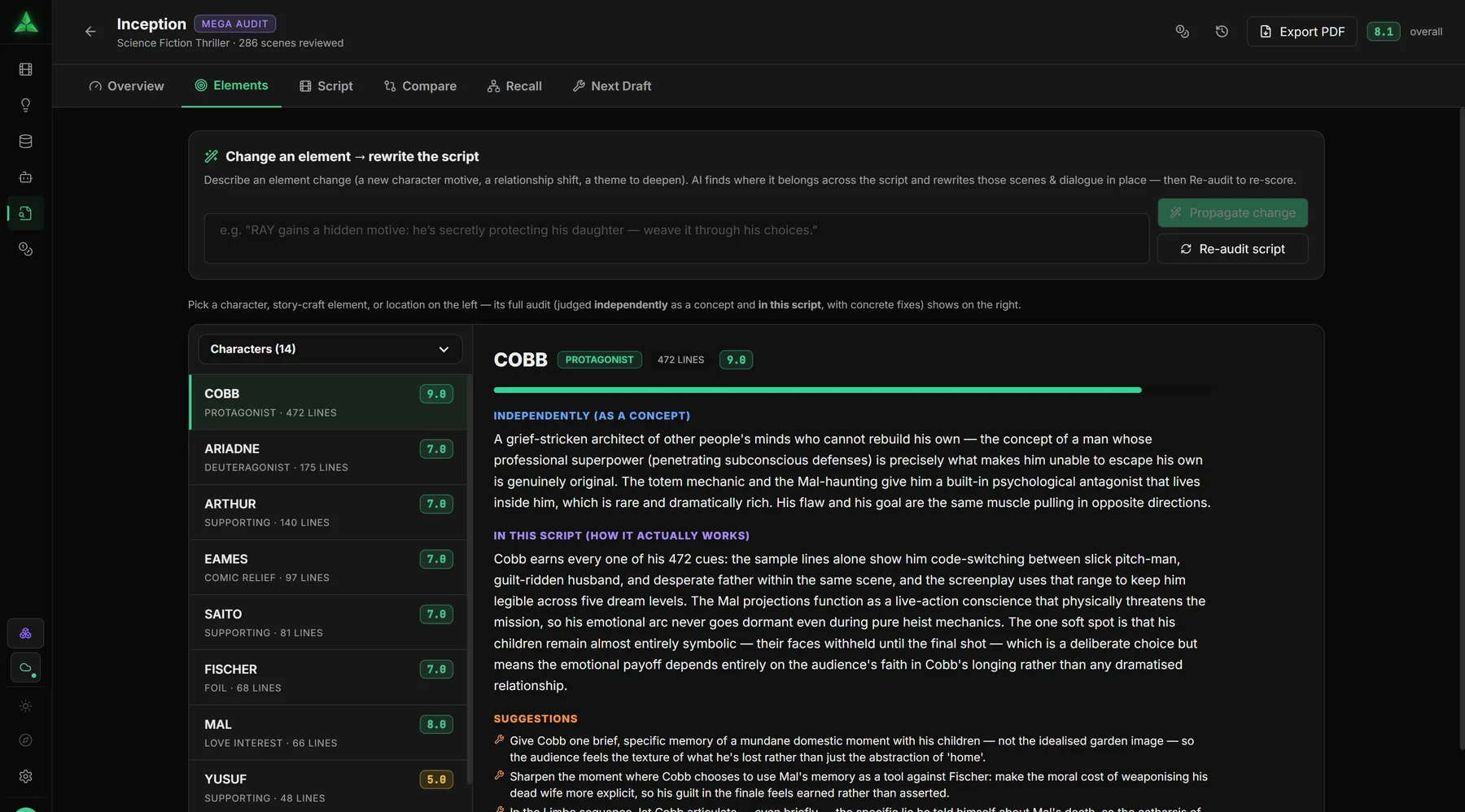The image size is (1465, 812).
Task: Select ARTHUR in the character list
Action: [329, 513]
